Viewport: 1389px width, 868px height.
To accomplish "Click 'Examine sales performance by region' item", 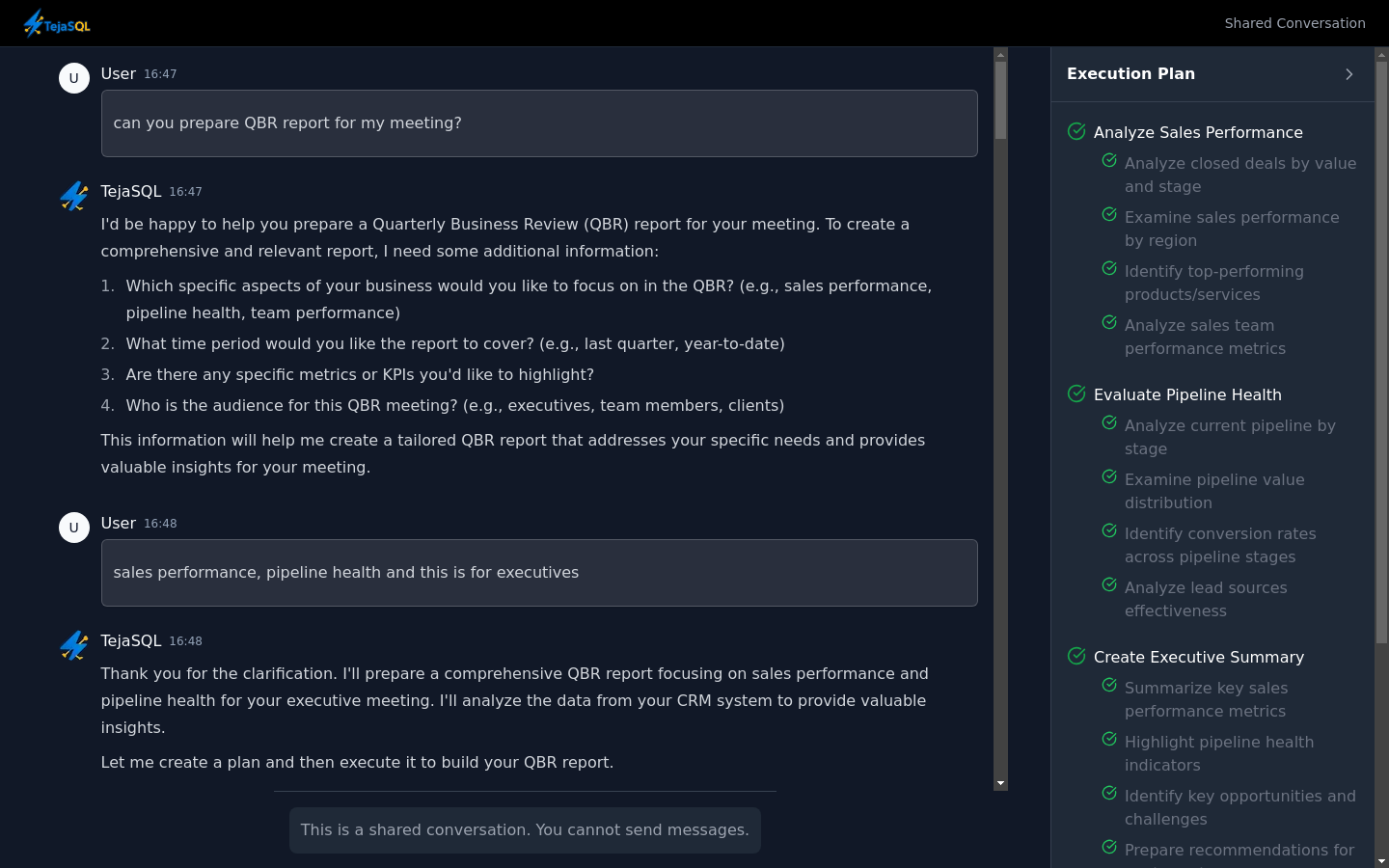I will (1232, 229).
